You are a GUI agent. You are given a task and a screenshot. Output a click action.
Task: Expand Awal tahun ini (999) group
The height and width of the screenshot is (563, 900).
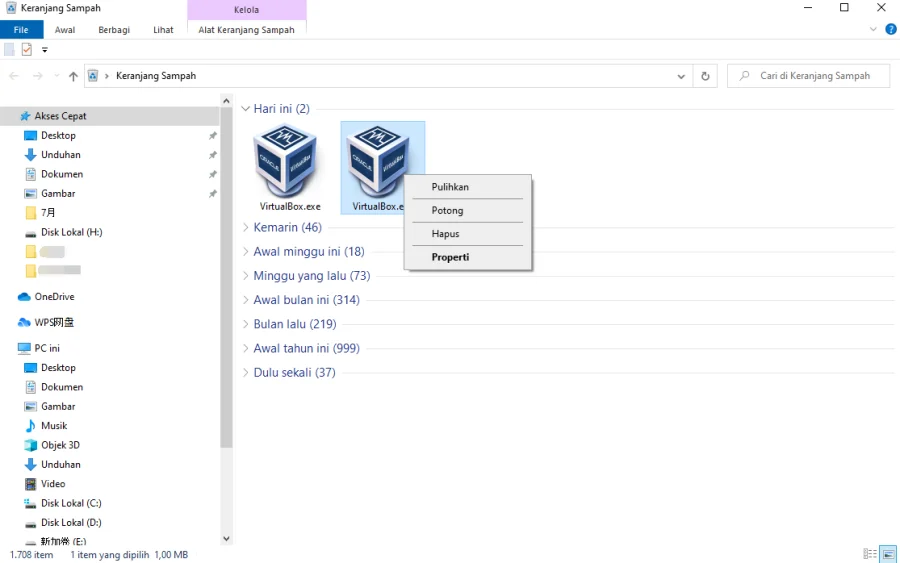[x=246, y=348]
